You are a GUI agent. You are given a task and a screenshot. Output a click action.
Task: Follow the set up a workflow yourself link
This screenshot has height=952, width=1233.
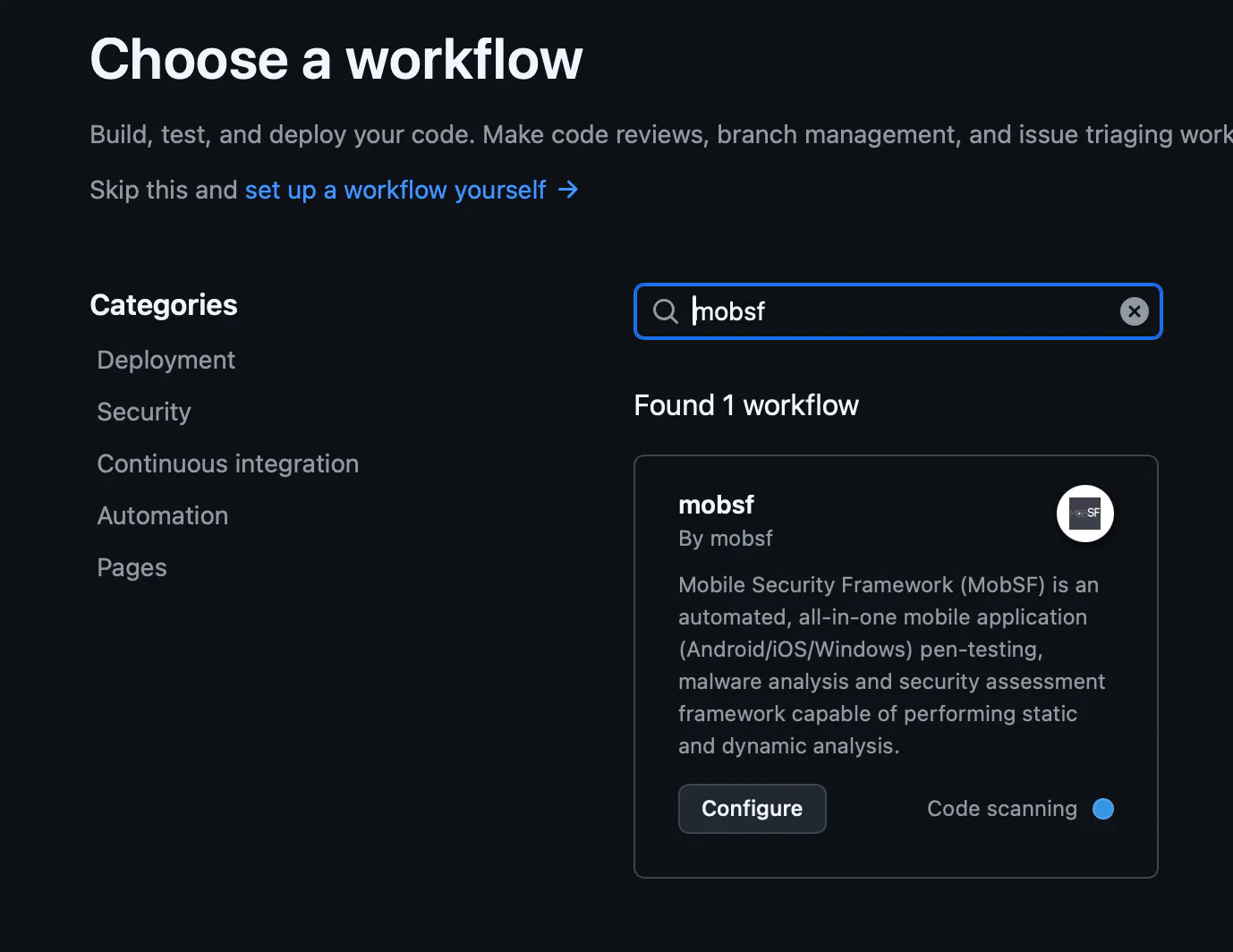click(x=395, y=190)
